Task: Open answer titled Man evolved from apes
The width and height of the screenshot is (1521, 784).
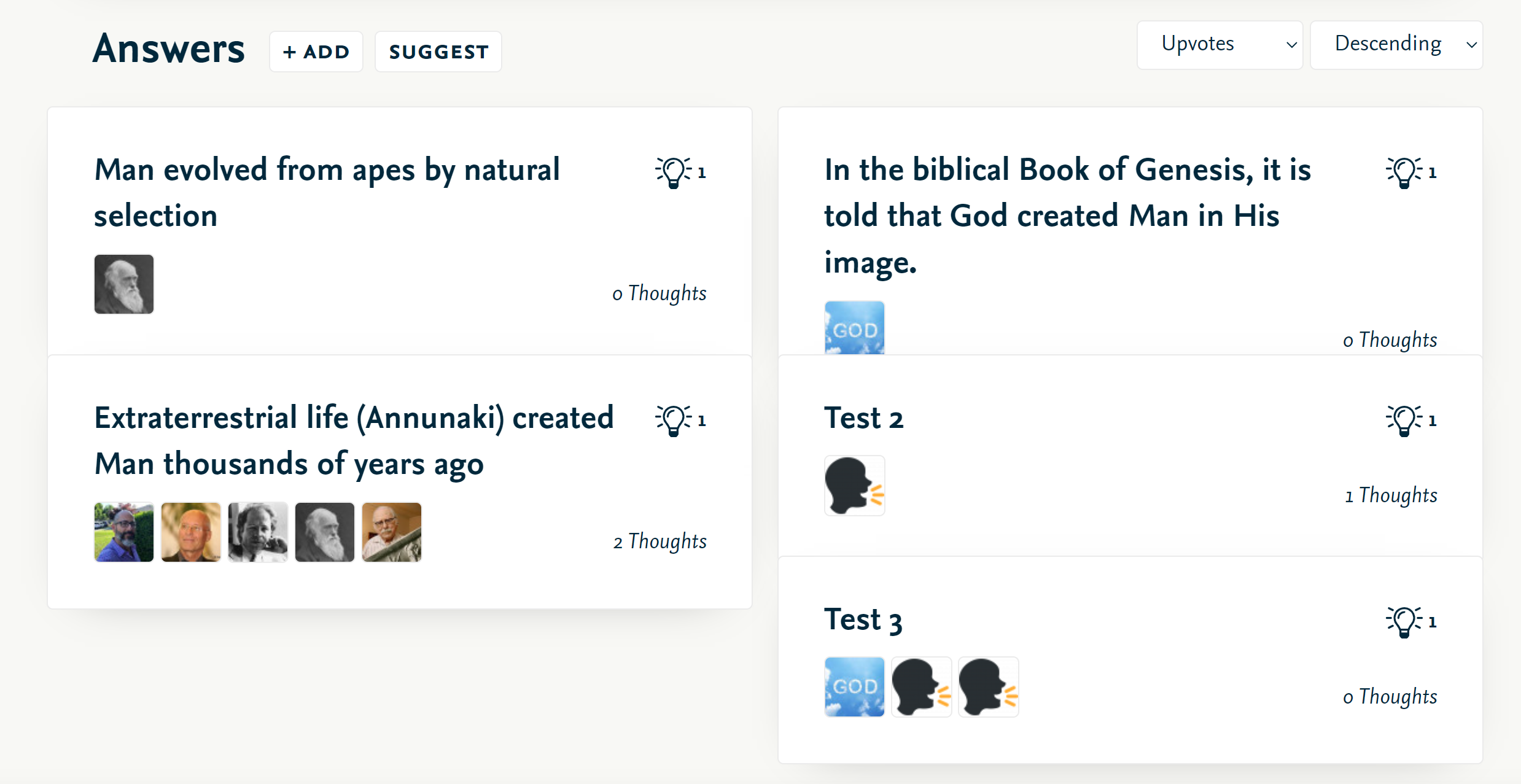Action: (x=327, y=192)
